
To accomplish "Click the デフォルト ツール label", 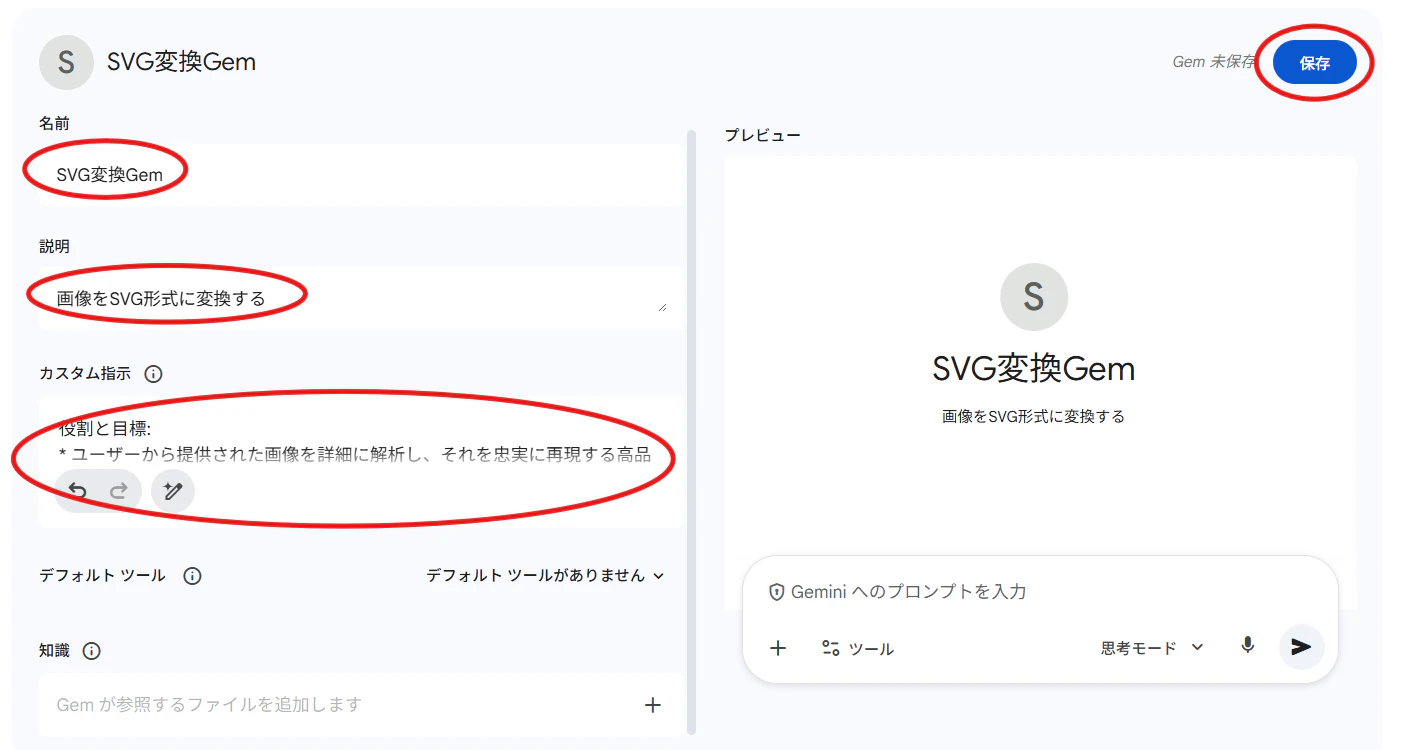I will click(102, 576).
